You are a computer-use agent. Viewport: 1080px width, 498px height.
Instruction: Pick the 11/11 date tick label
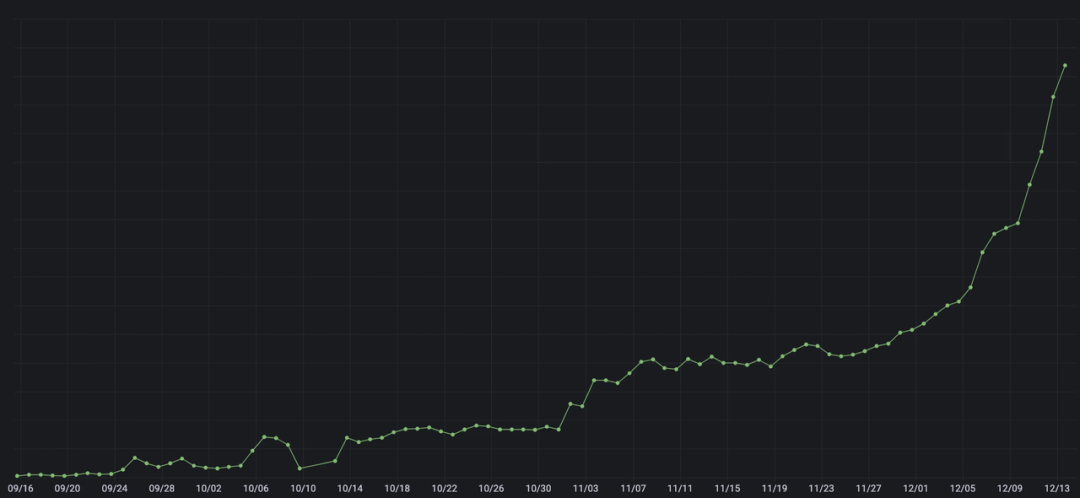click(680, 489)
